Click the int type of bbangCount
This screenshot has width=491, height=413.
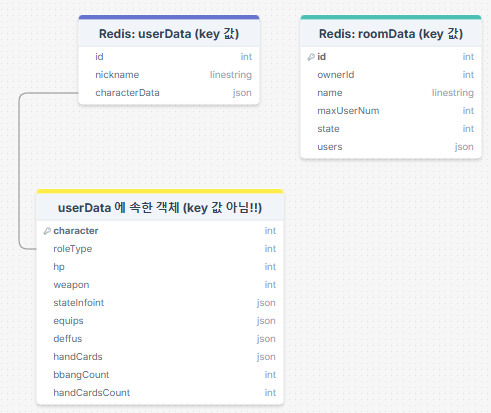coord(270,375)
